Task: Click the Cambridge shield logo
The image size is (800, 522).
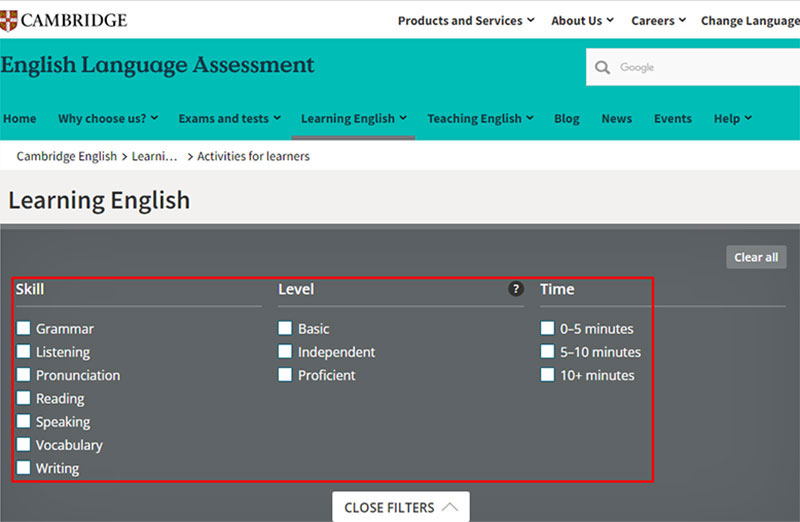Action: tap(8, 20)
